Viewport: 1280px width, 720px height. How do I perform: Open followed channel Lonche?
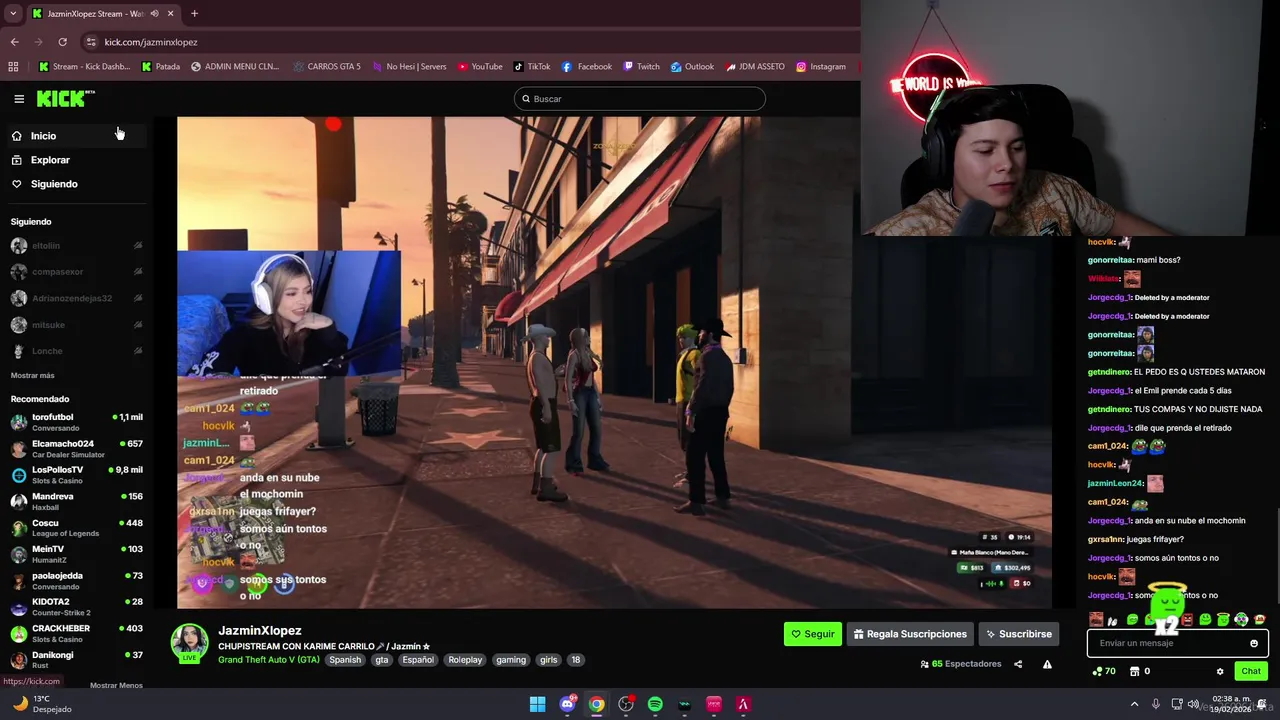(76, 351)
